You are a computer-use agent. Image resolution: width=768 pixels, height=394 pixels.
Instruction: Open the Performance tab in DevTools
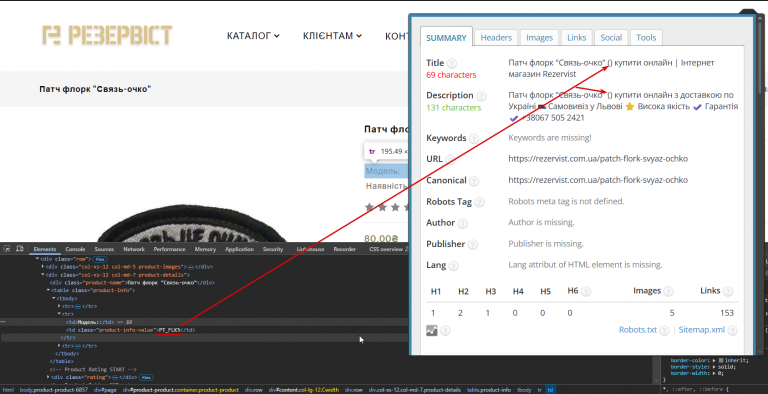[169, 249]
